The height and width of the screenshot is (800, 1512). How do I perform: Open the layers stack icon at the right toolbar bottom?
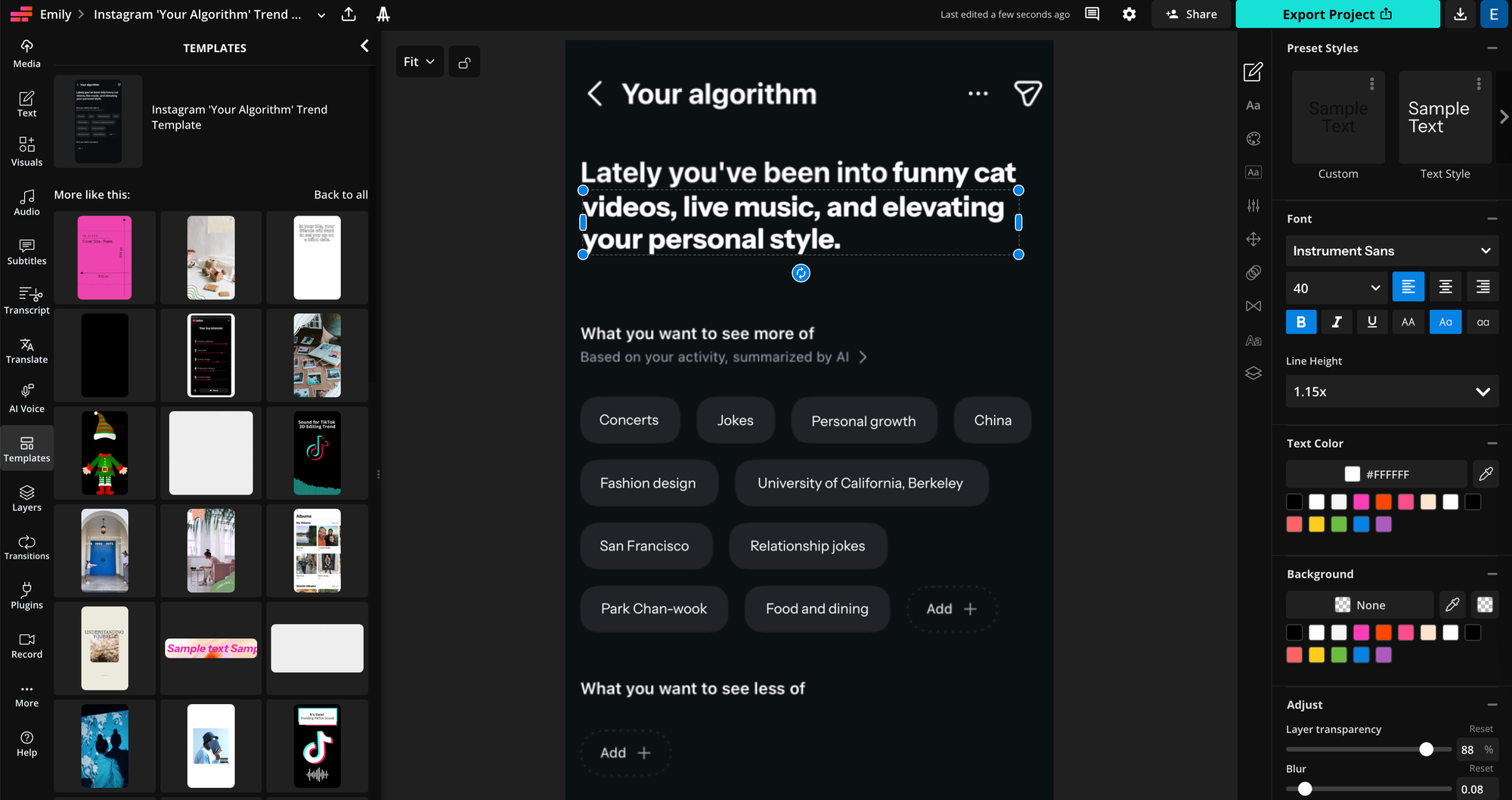[1253, 373]
